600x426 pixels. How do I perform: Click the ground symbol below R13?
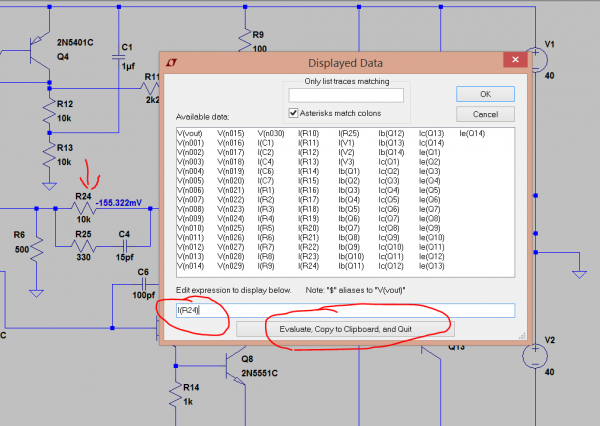tap(49, 186)
